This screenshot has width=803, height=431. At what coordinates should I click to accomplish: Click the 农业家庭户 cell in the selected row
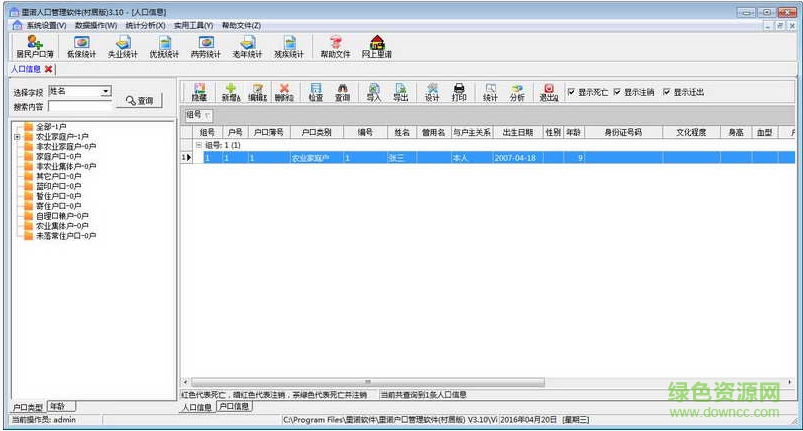[x=316, y=158]
